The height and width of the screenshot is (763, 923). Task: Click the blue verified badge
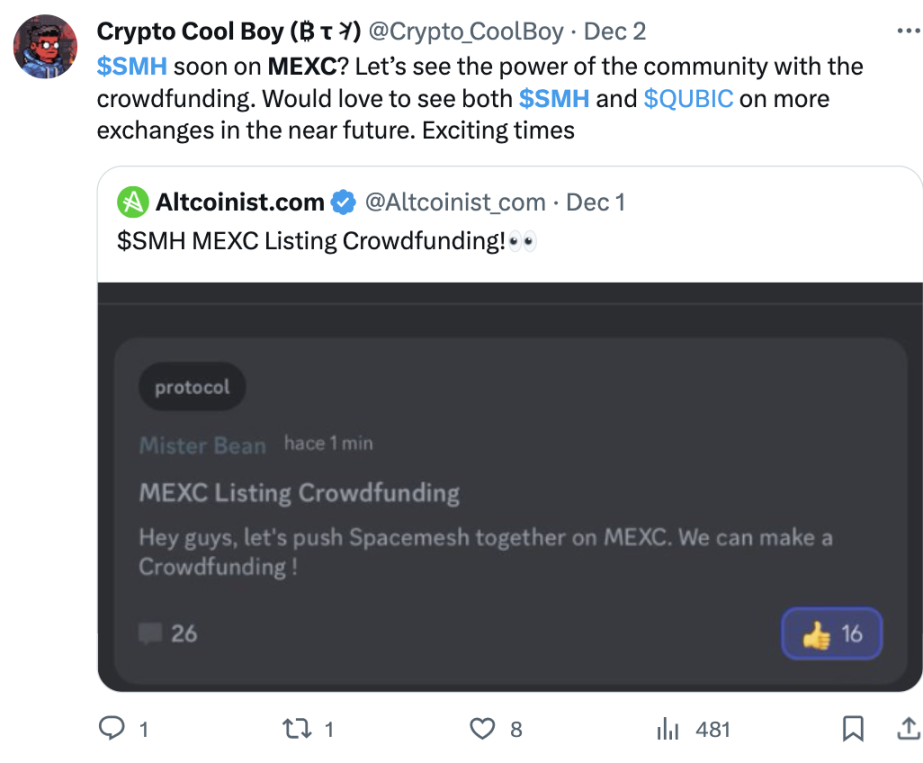[x=343, y=202]
